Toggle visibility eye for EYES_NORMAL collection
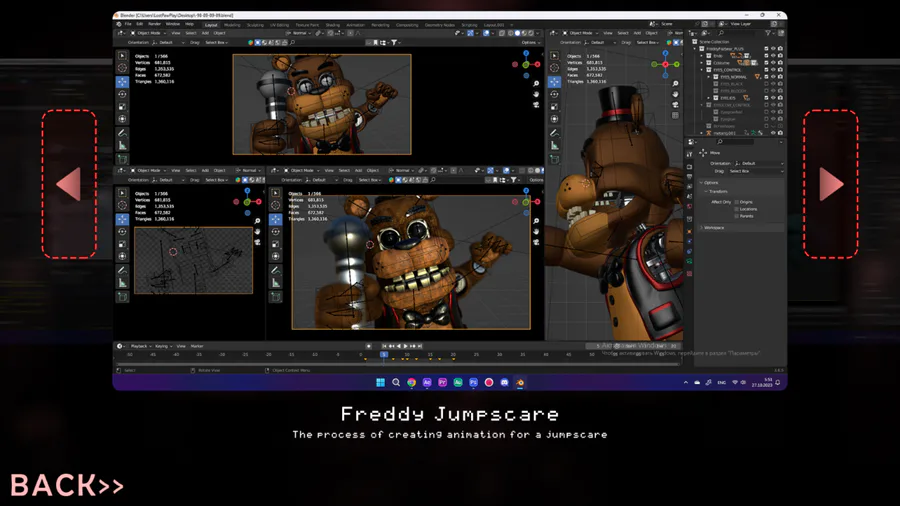Image resolution: width=900 pixels, height=506 pixels. (x=773, y=76)
